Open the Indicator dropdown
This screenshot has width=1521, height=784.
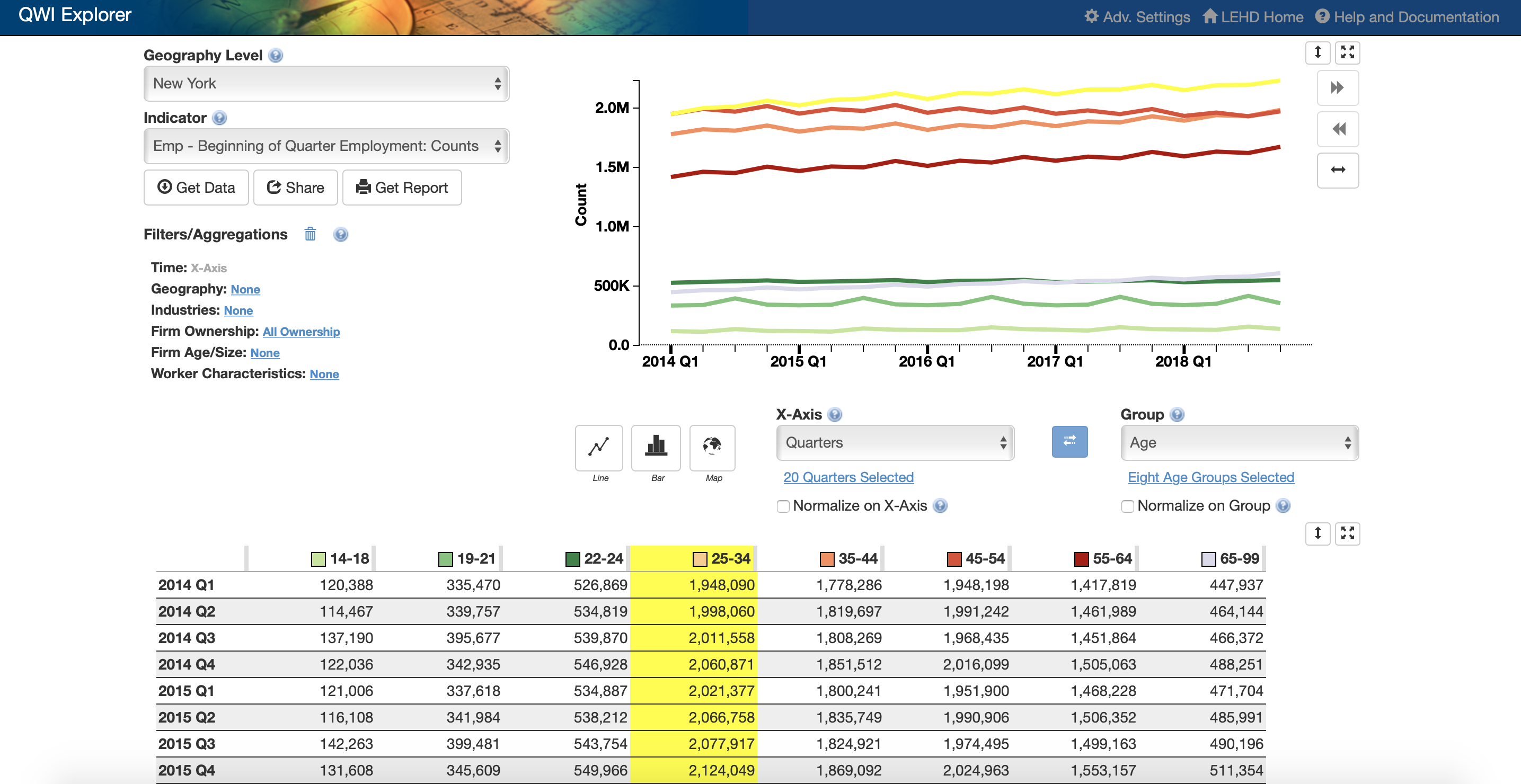tap(326, 146)
